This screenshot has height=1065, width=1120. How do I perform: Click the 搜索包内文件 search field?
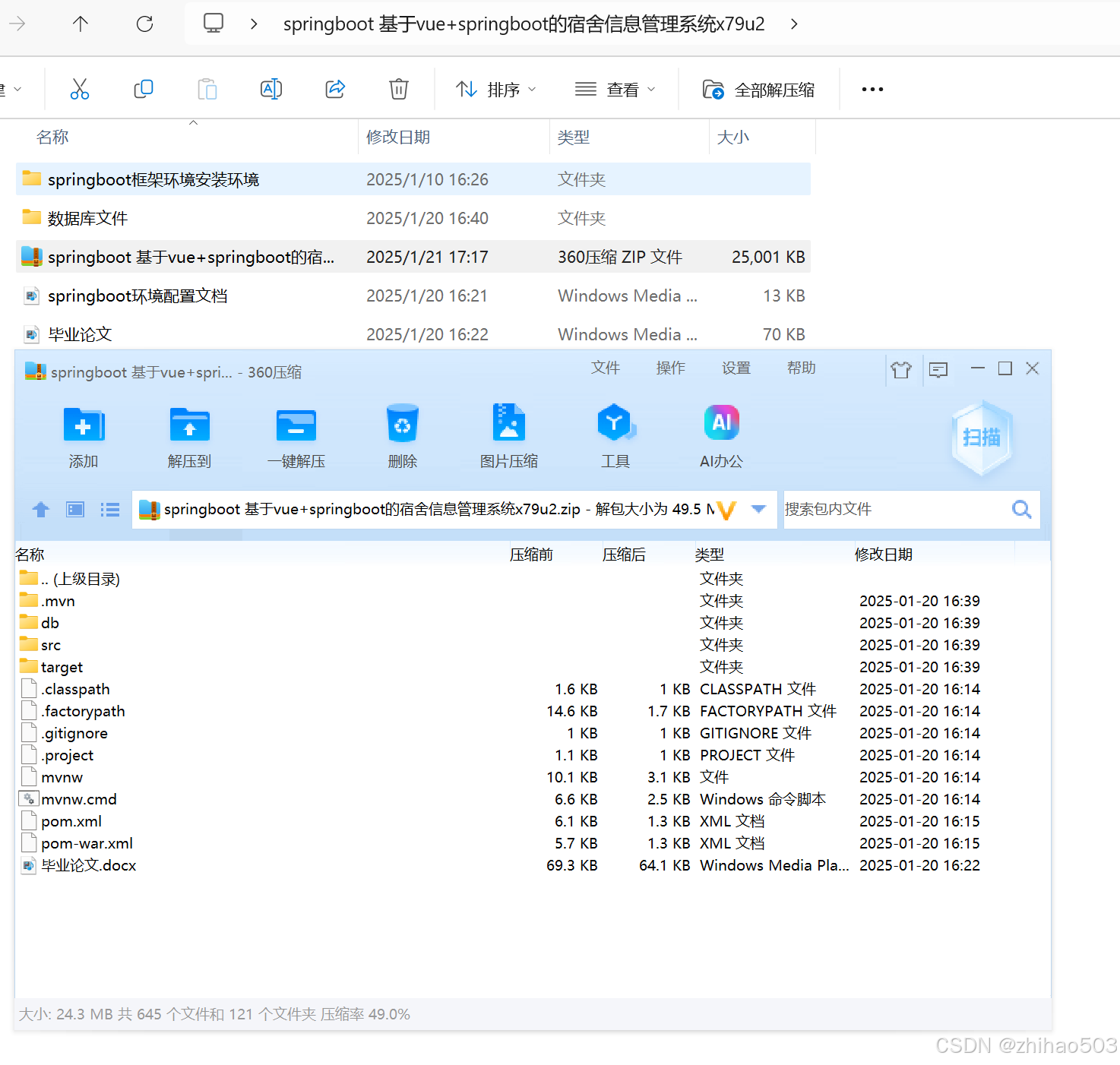pyautogui.click(x=897, y=509)
